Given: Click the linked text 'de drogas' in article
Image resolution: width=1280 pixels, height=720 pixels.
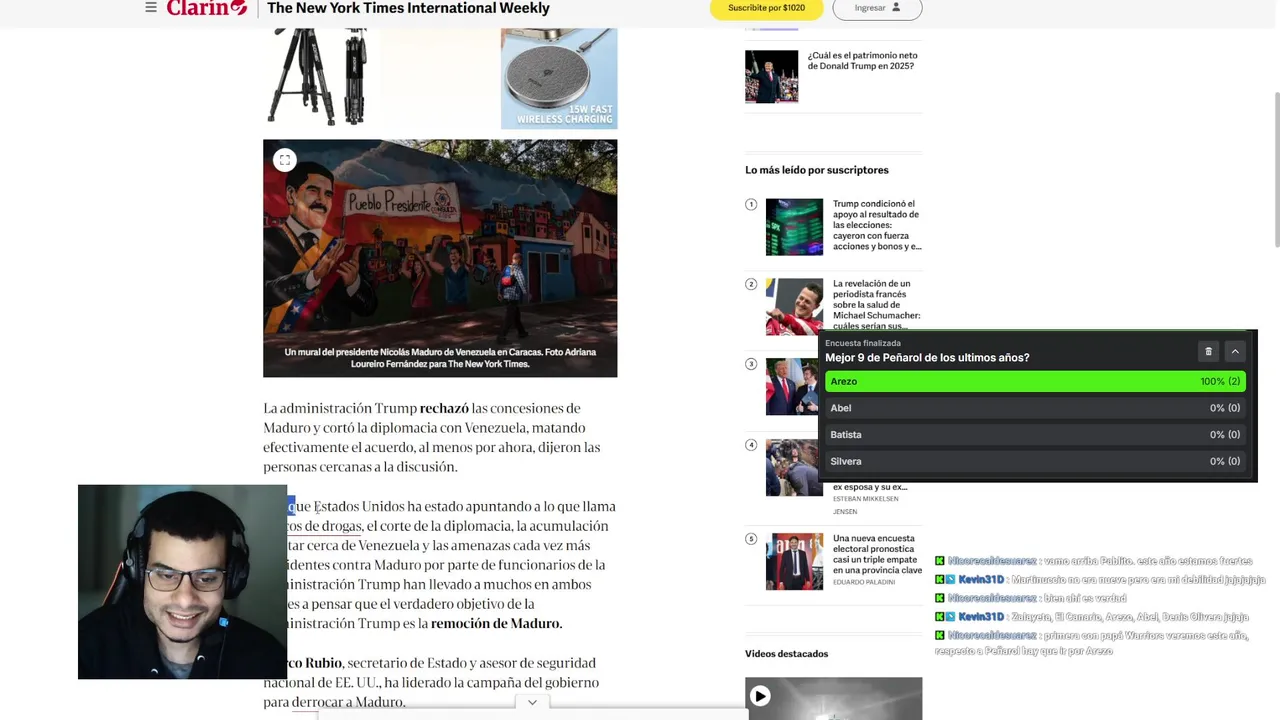Looking at the screenshot, I should pyautogui.click(x=333, y=526).
